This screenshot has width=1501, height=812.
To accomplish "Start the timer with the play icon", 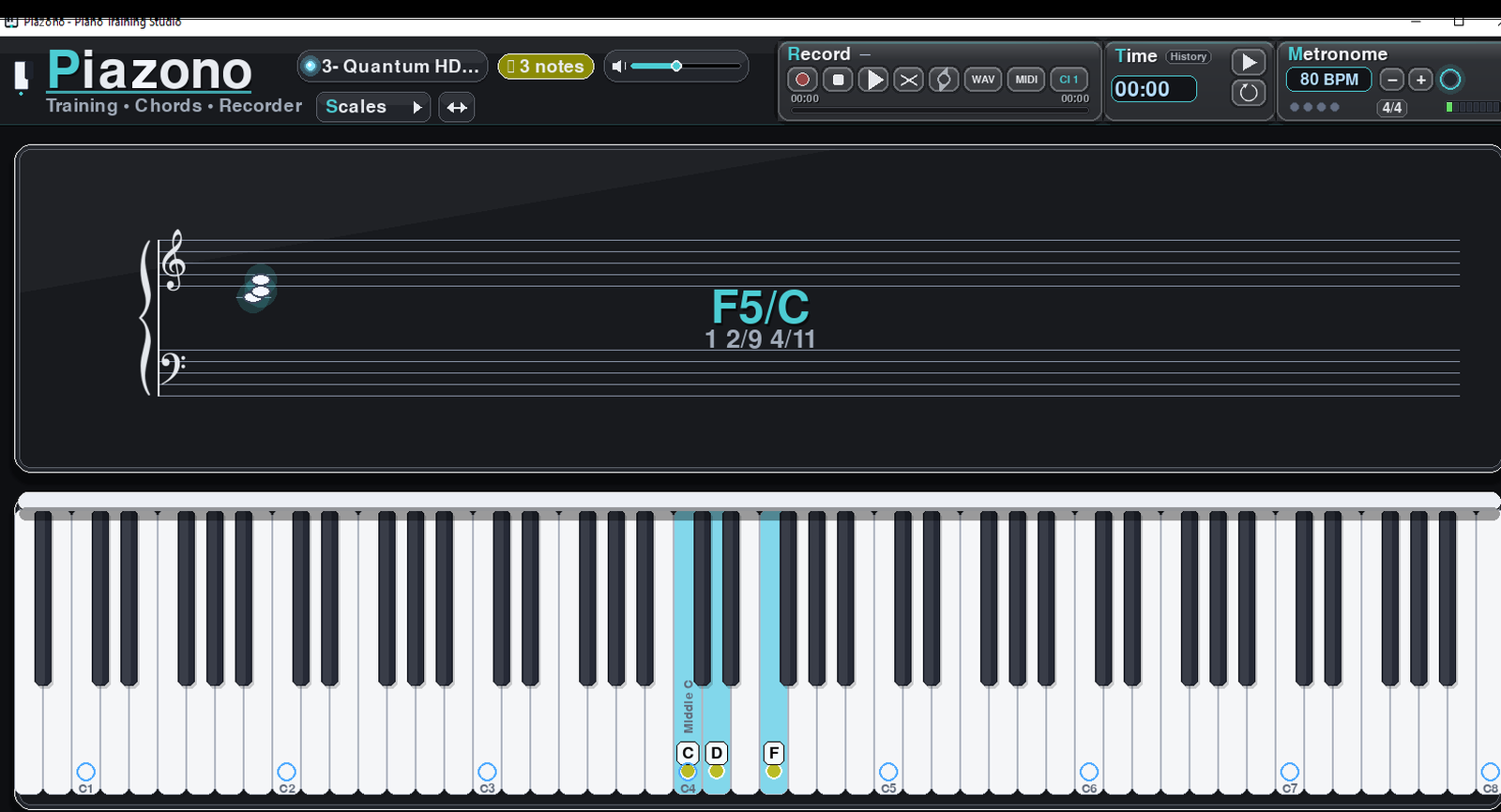I will pos(1249,63).
